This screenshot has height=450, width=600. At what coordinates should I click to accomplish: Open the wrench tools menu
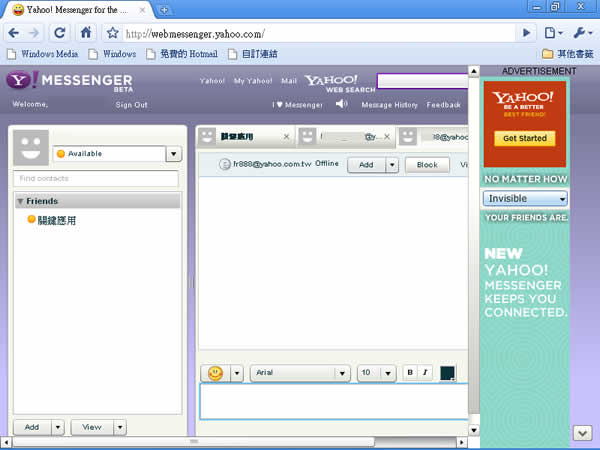click(x=582, y=33)
